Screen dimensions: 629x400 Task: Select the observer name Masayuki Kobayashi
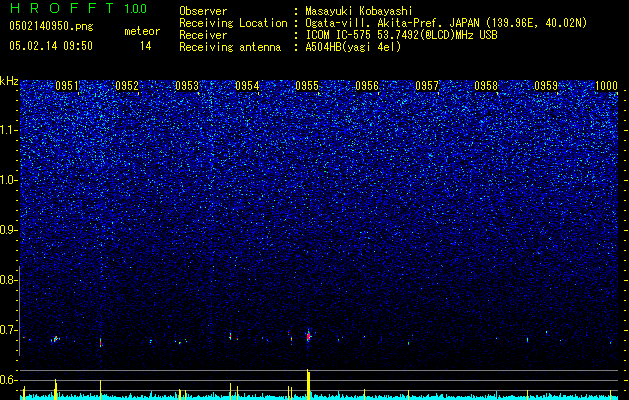(x=359, y=11)
